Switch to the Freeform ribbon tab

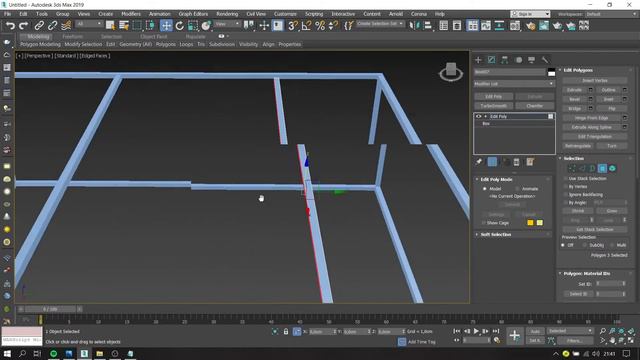pyautogui.click(x=72, y=36)
